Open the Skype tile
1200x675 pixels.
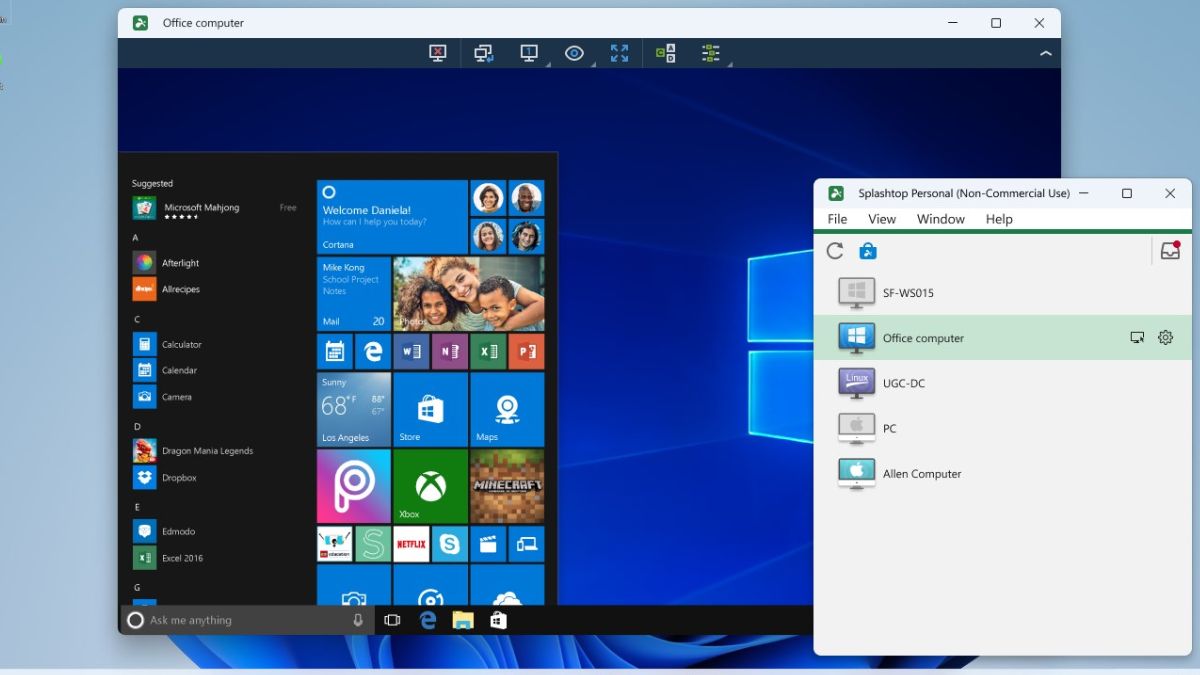(x=449, y=544)
